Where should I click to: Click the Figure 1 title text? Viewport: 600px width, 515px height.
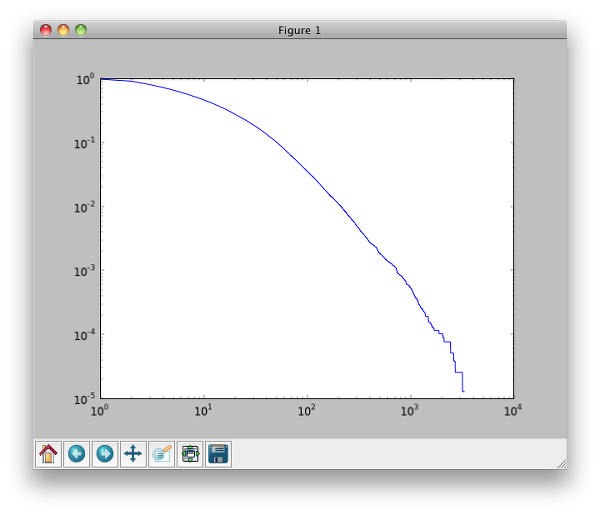(299, 30)
